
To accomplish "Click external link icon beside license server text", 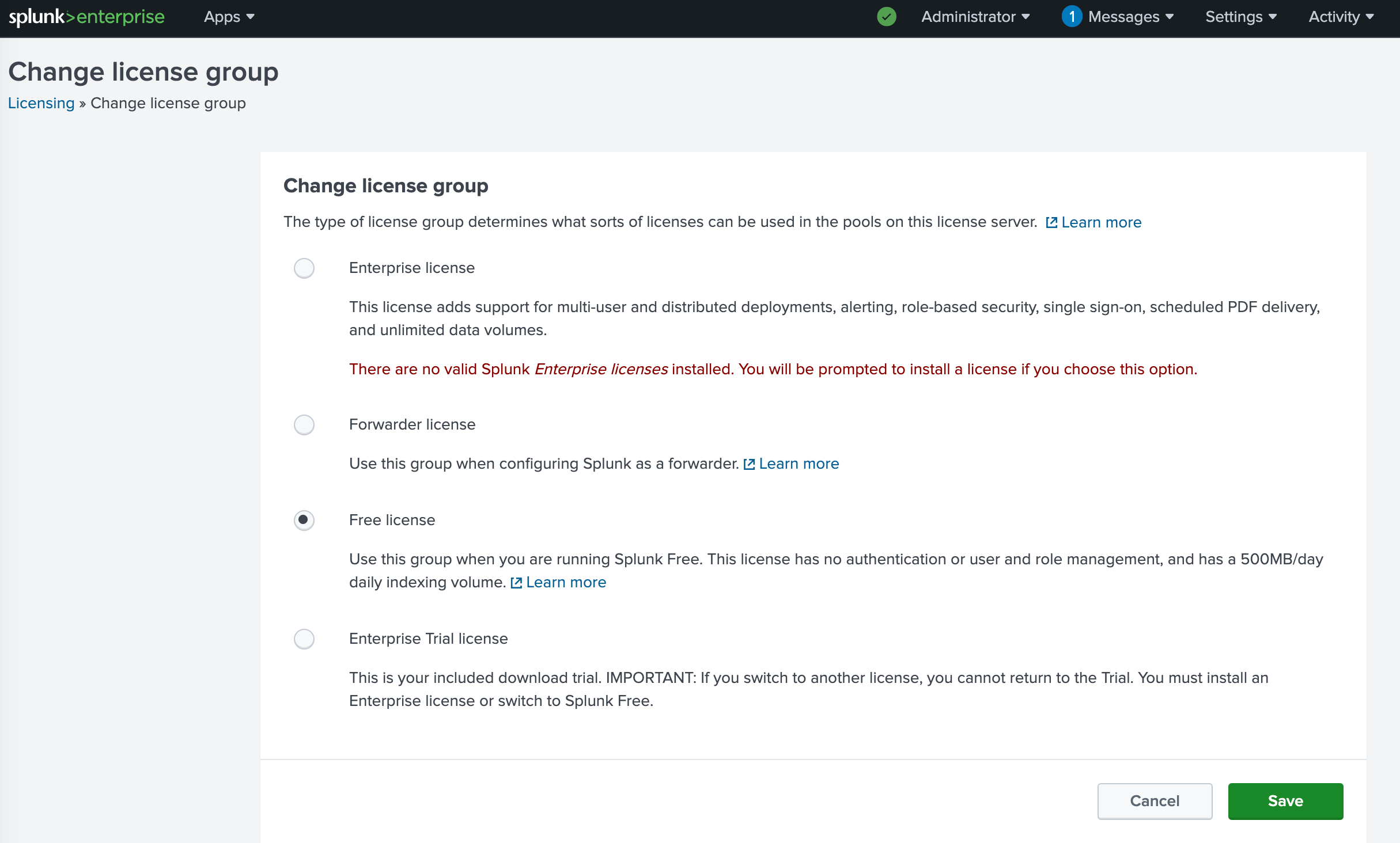I will (1051, 222).
